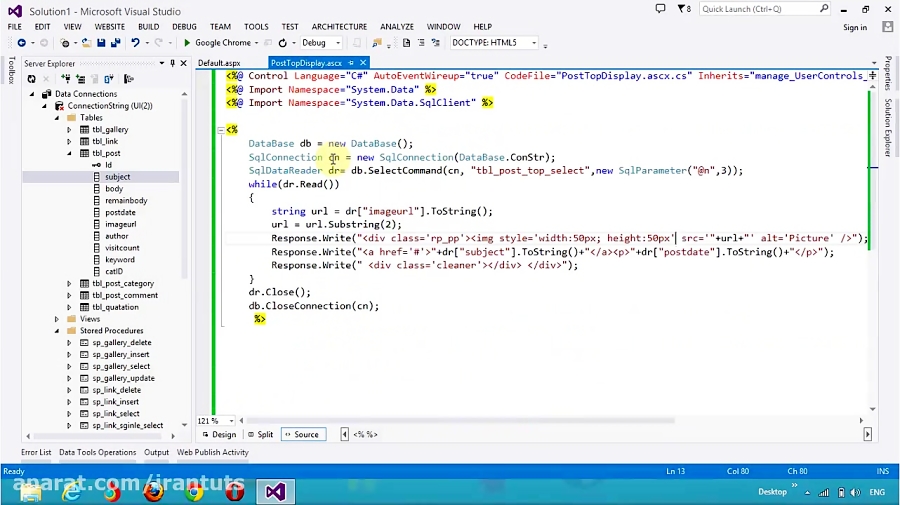Click the Sign in link
Viewport: 900px width, 505px height.
855,27
